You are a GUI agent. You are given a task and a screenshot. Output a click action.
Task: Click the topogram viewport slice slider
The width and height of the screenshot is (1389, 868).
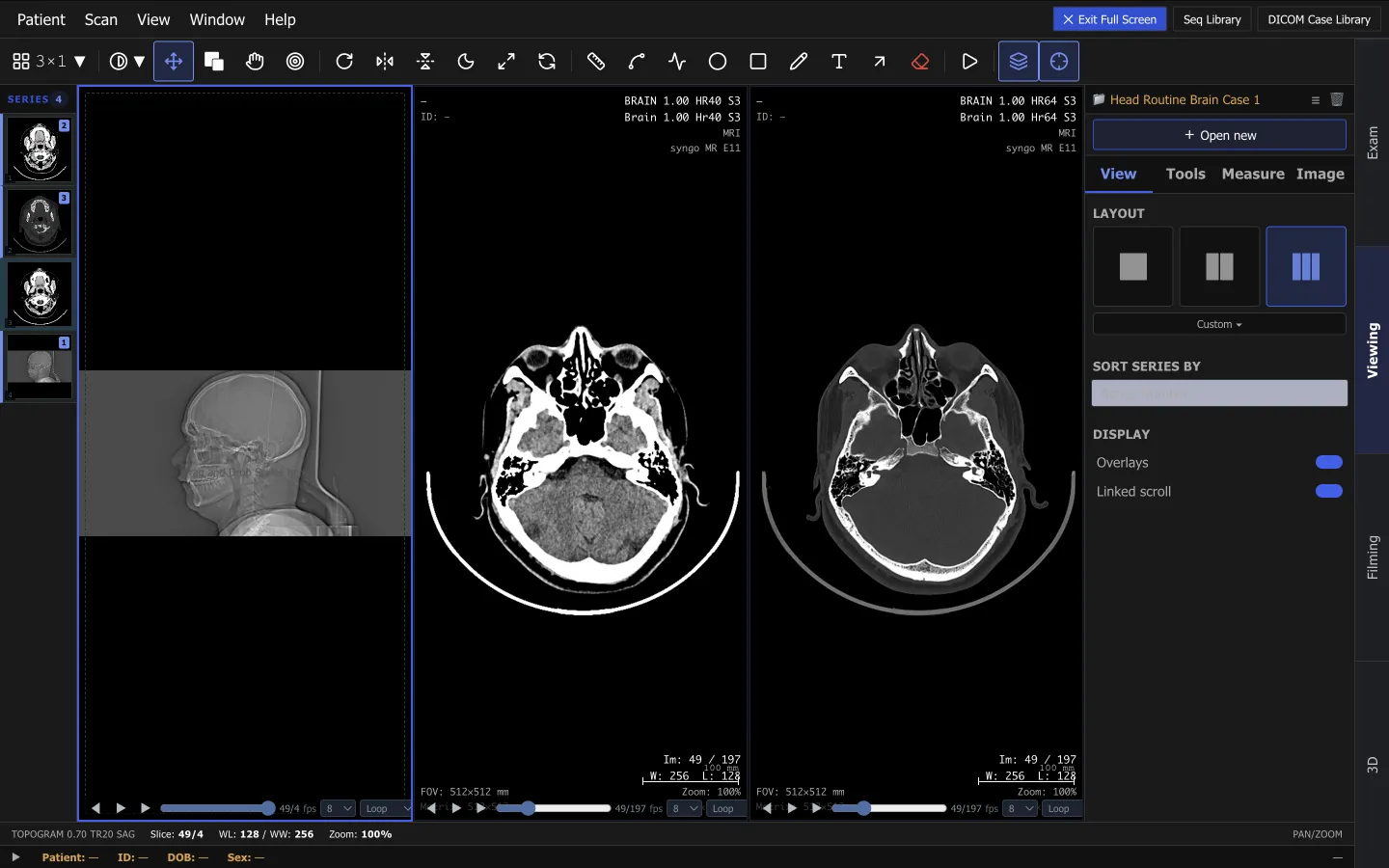(x=218, y=808)
